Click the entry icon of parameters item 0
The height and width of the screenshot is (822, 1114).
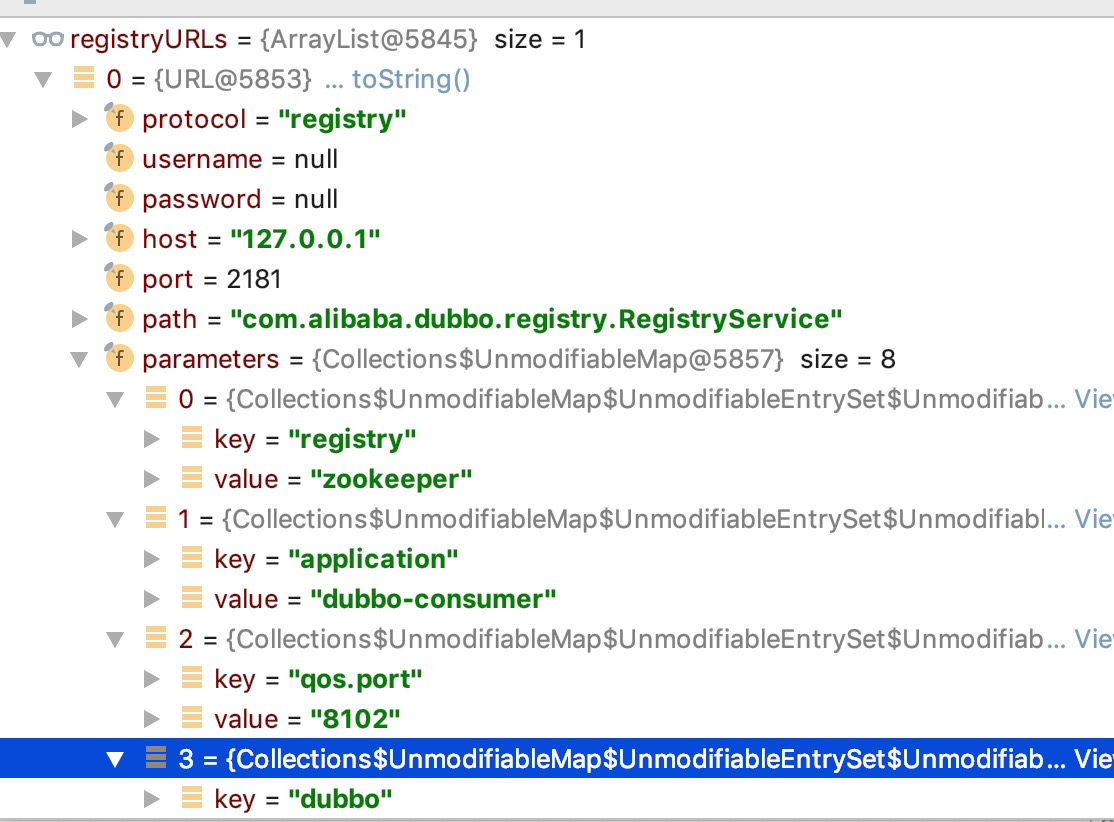(156, 398)
